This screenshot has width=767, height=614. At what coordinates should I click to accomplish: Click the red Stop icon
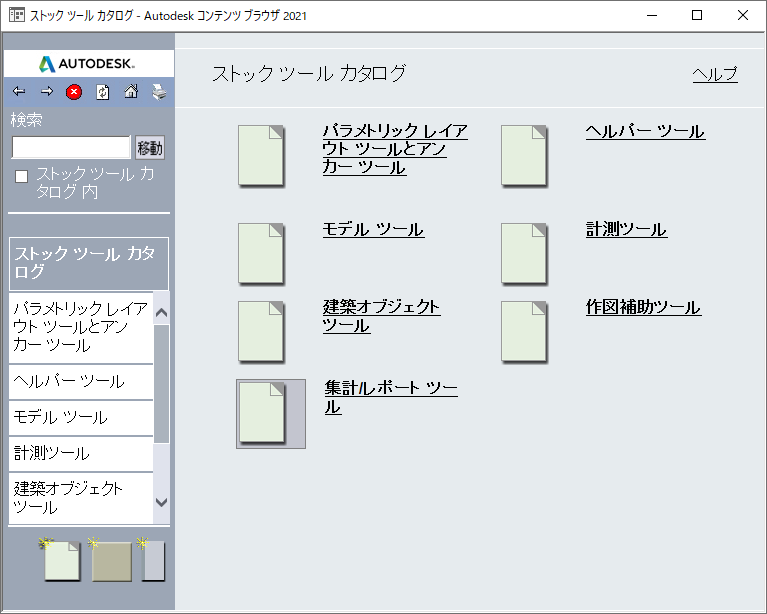[74, 91]
